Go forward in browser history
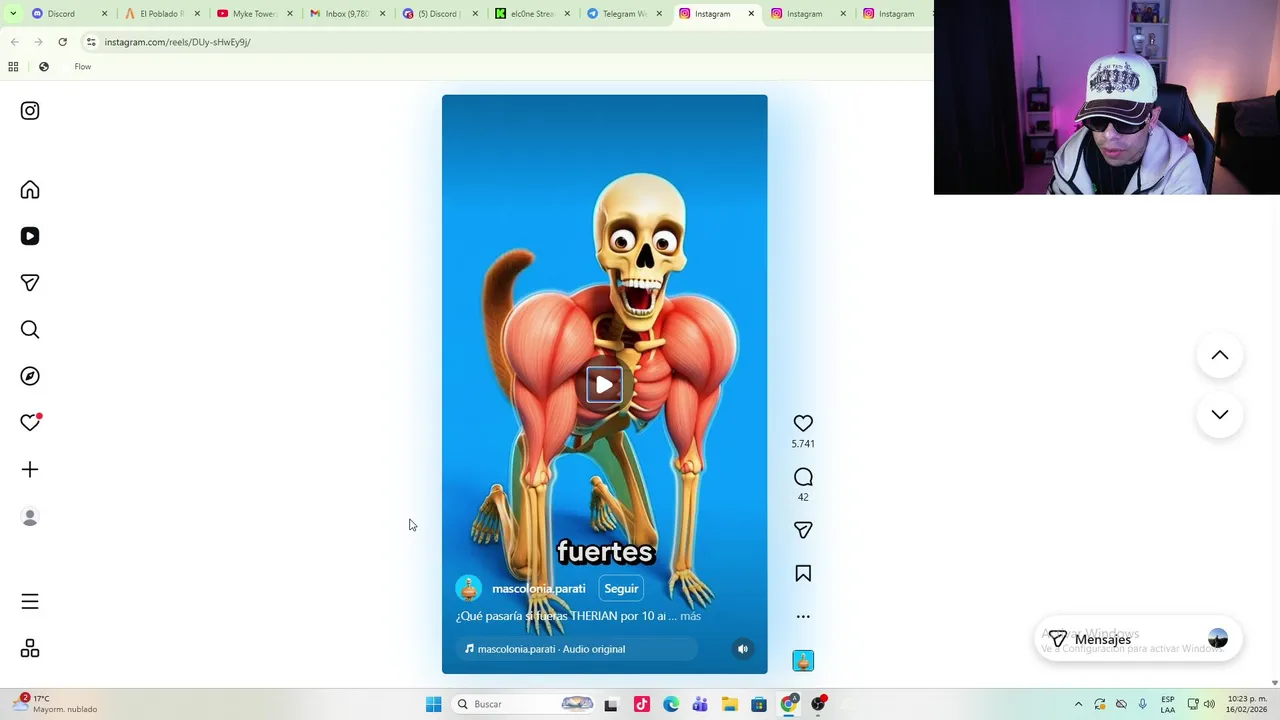 coord(38,42)
